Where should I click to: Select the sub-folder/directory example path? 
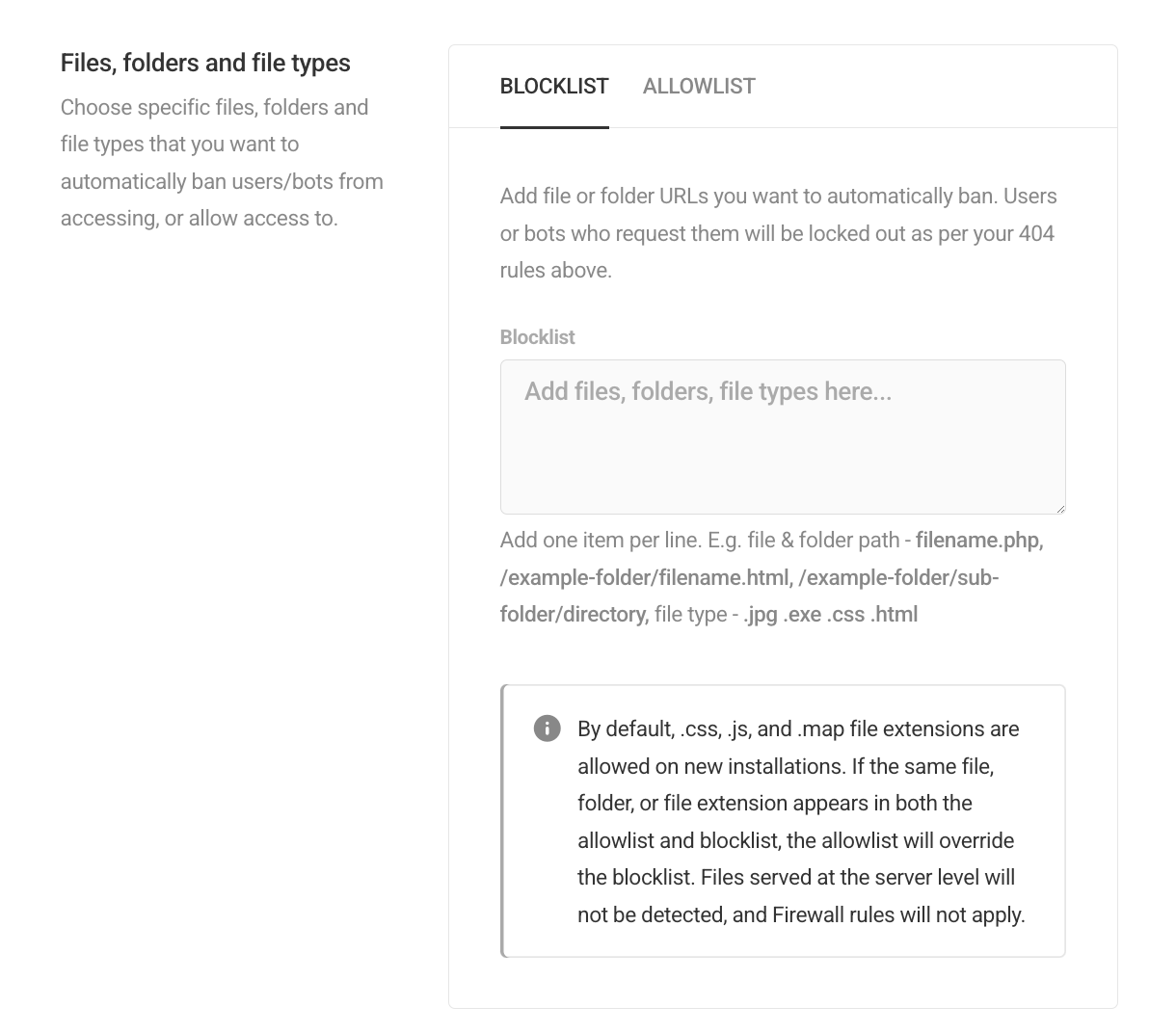pos(572,613)
